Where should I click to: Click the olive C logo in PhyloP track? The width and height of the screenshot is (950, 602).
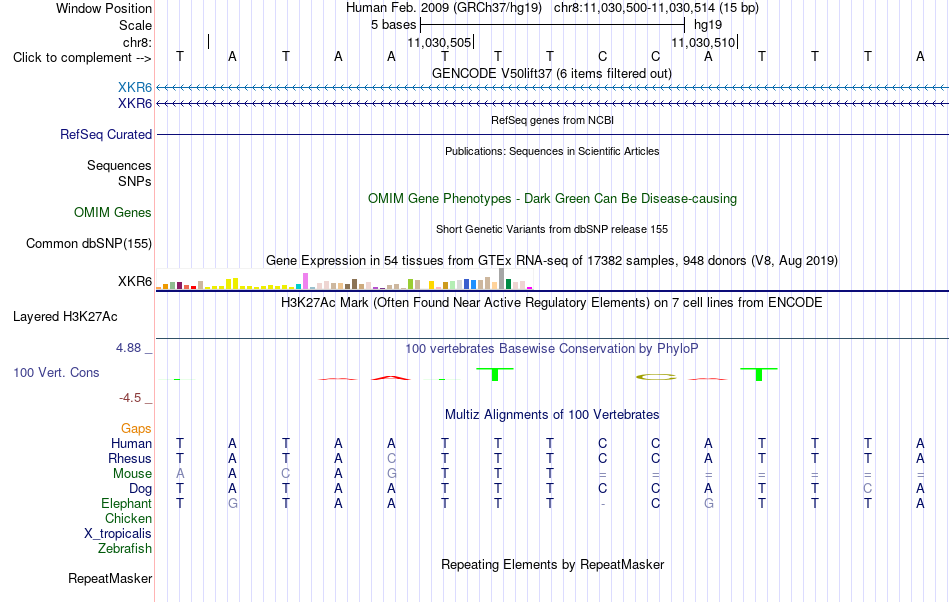(656, 377)
